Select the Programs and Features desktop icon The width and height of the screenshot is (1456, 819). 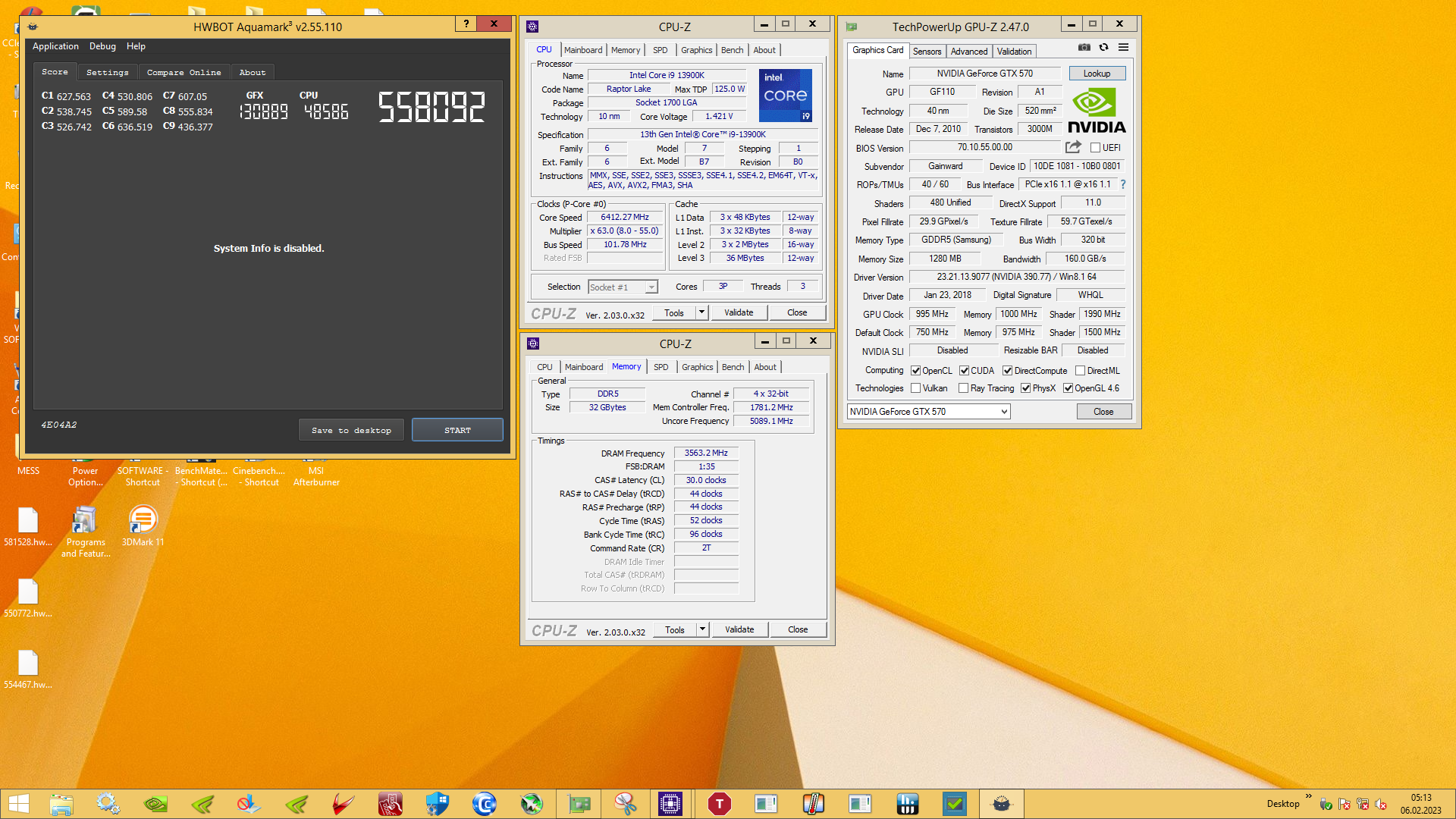[x=86, y=531]
